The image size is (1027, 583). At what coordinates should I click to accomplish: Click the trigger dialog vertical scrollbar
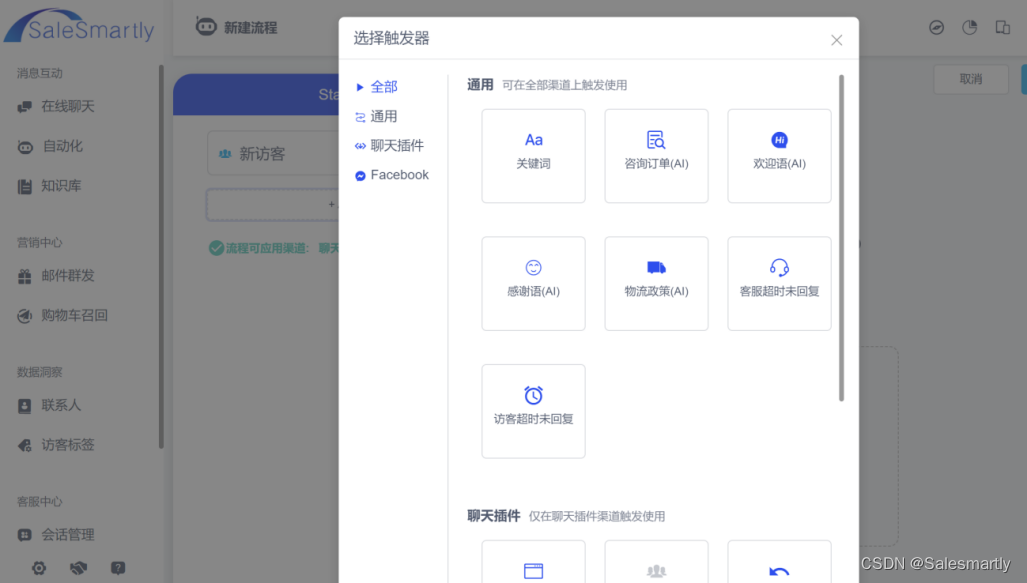pos(841,238)
